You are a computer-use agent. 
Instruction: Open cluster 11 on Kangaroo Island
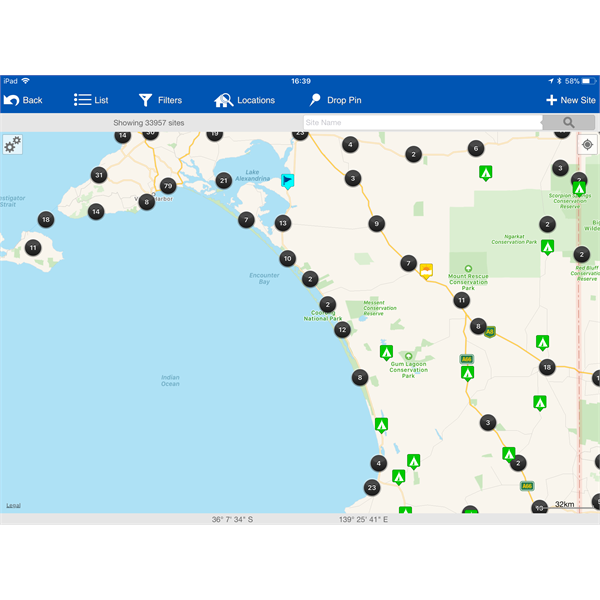click(33, 248)
